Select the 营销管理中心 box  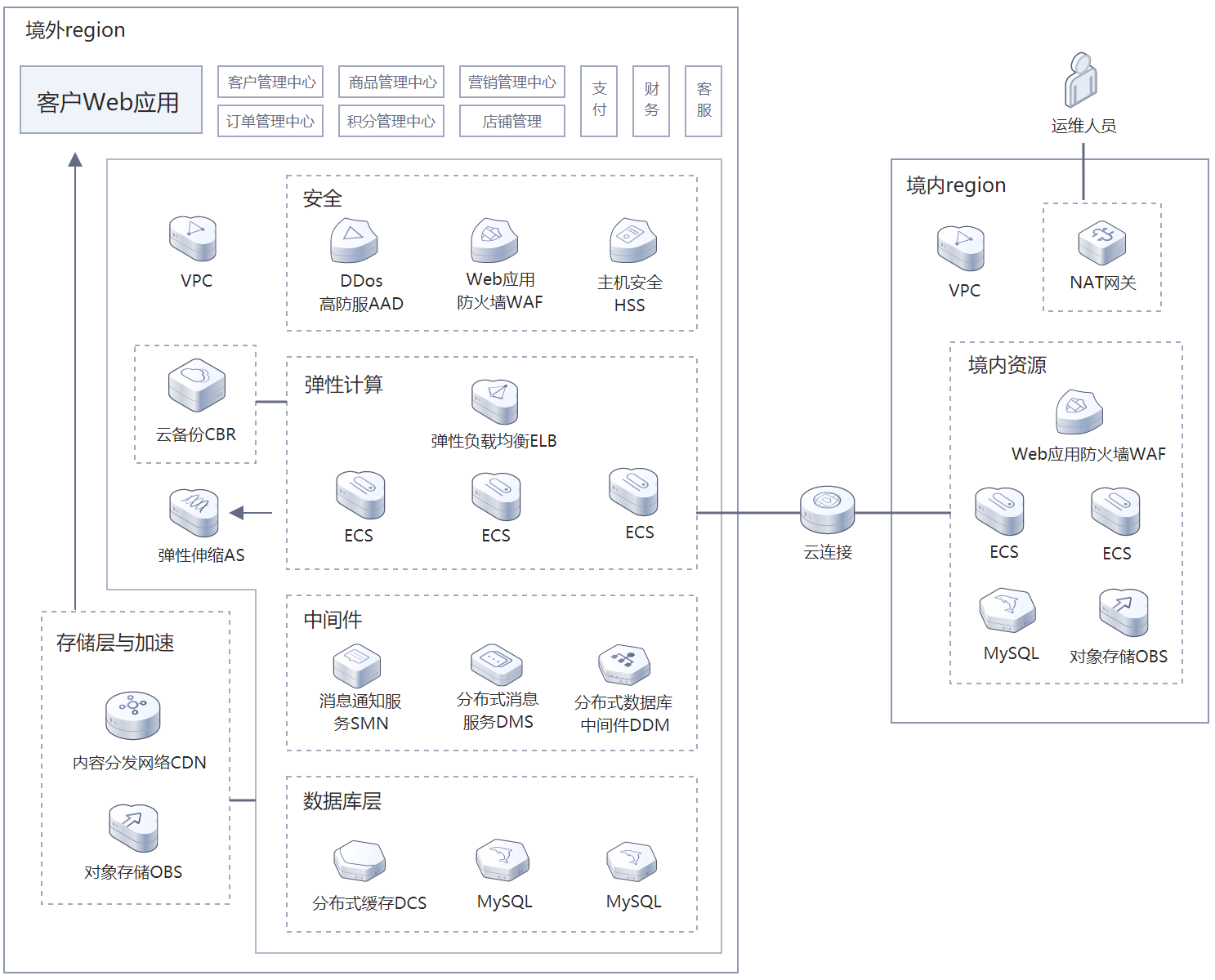(512, 82)
